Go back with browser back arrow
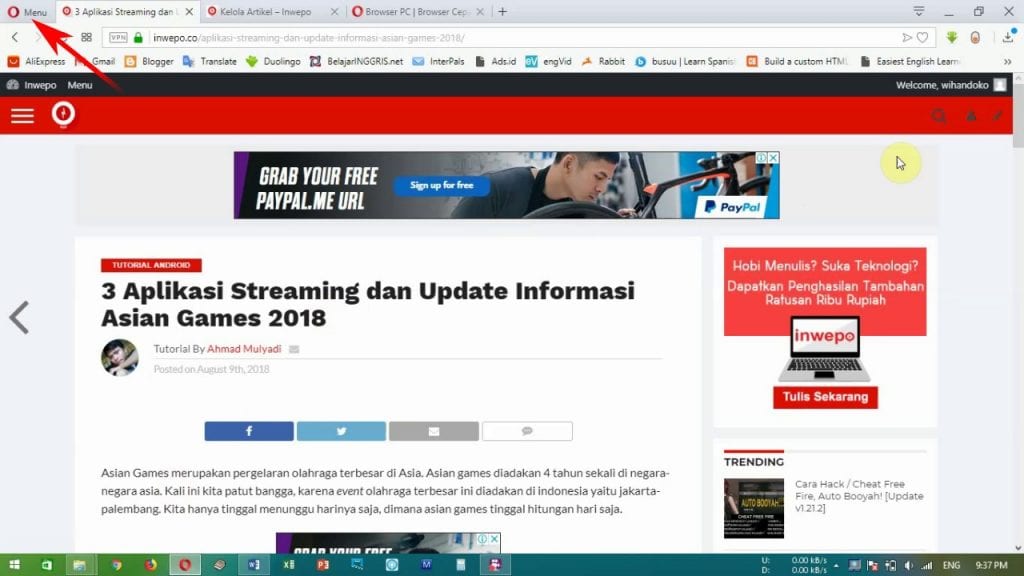Screen dimensions: 1024x576 pyautogui.click(x=14, y=38)
